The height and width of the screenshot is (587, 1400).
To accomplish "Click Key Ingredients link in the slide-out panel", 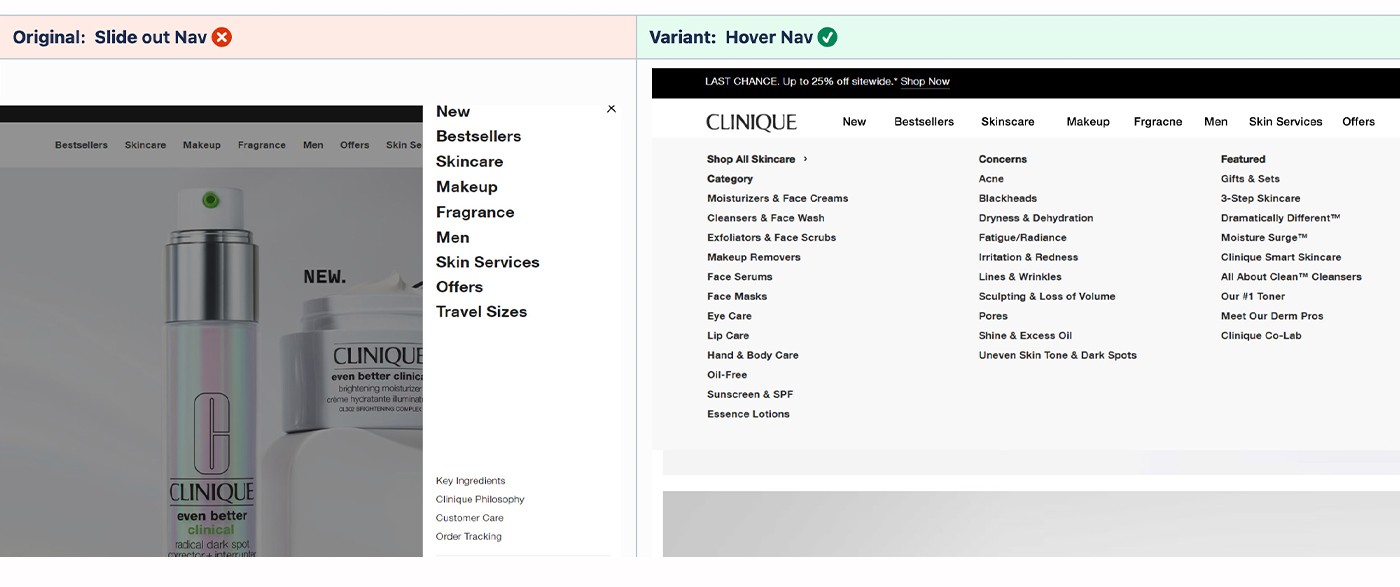I will (470, 481).
